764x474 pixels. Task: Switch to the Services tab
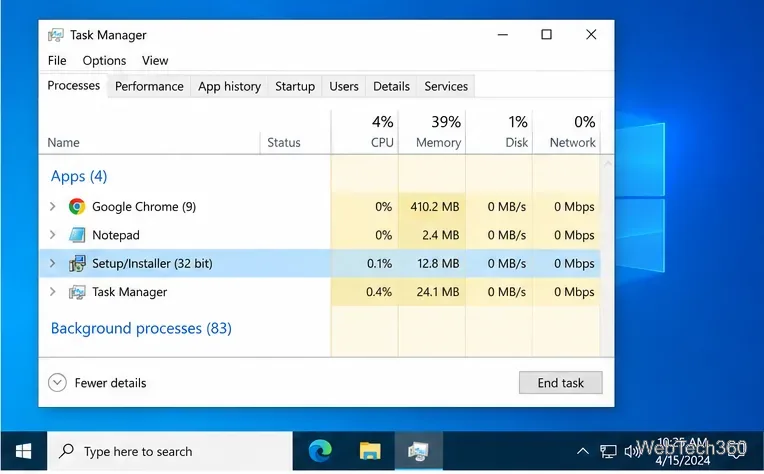(446, 86)
